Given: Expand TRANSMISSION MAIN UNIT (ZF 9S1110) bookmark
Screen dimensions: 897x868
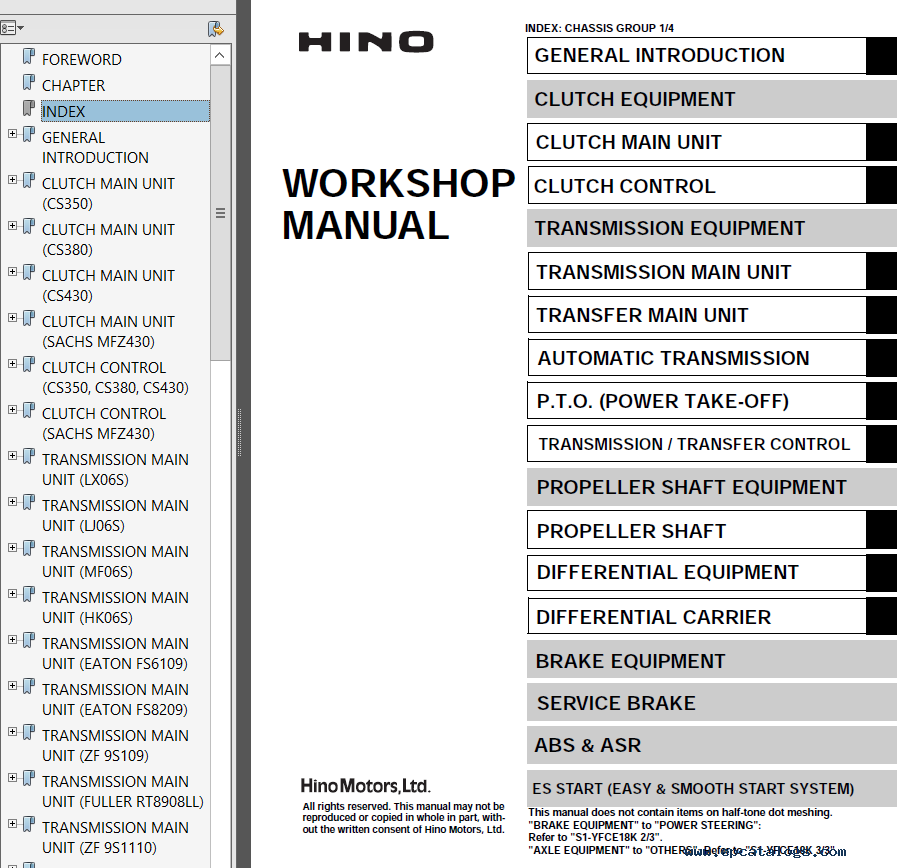Looking at the screenshot, I should pos(13,823).
